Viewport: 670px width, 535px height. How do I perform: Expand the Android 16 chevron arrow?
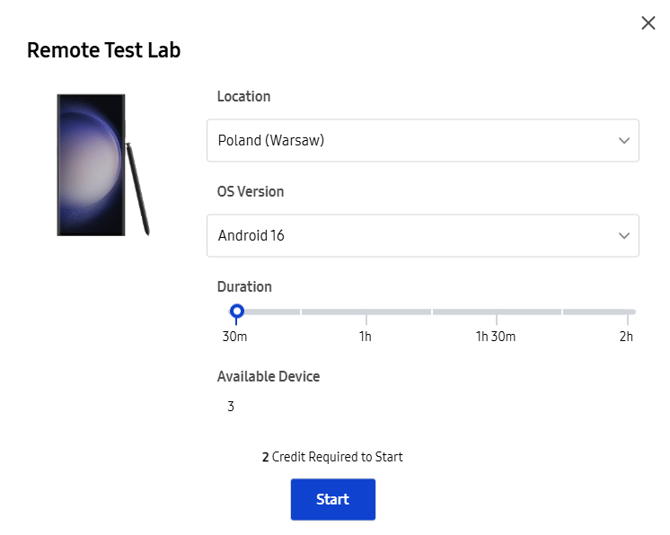click(x=625, y=236)
